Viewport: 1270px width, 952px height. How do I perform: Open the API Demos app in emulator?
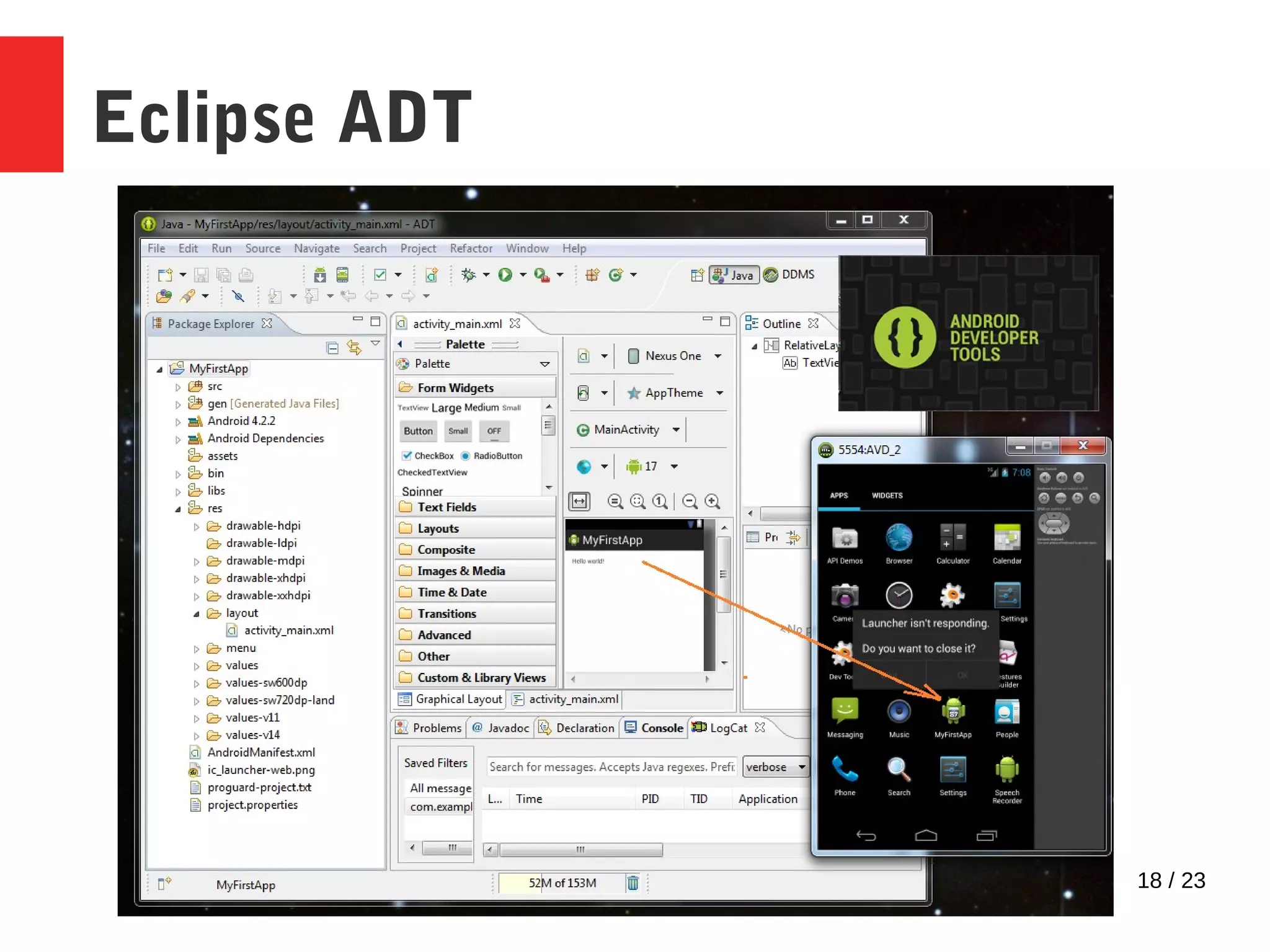point(845,543)
